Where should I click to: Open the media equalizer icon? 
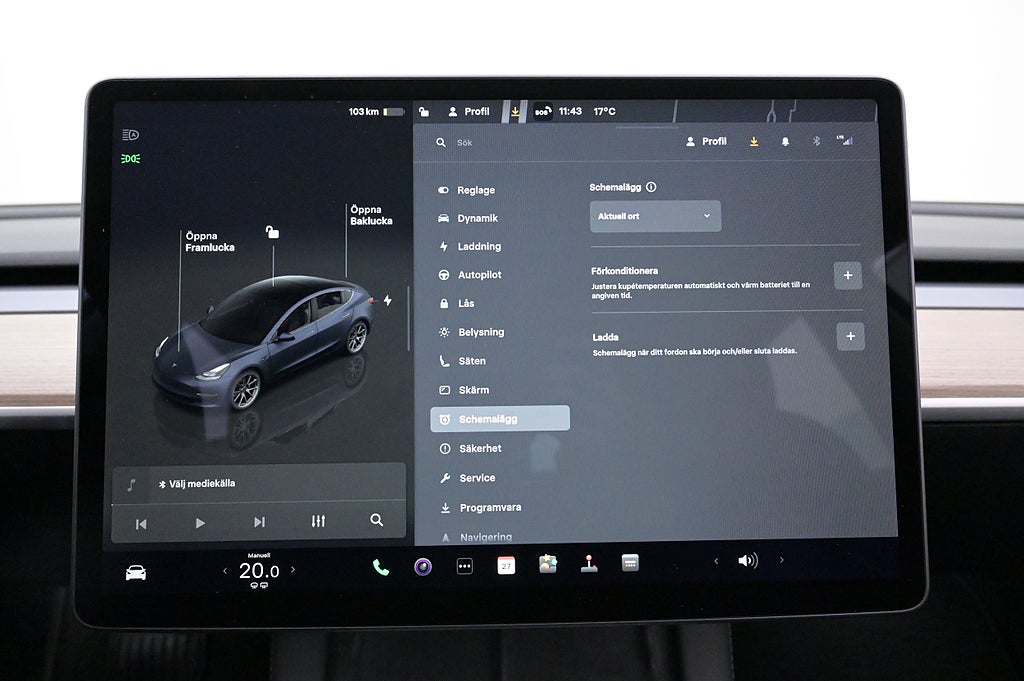coord(318,521)
